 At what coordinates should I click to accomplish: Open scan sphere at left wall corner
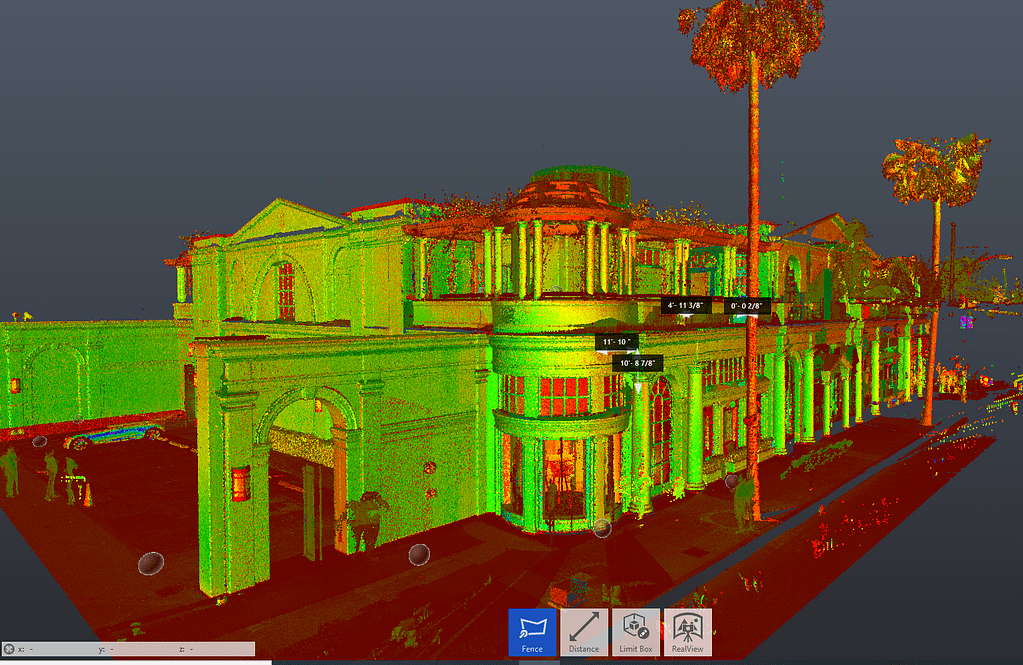tap(150, 564)
